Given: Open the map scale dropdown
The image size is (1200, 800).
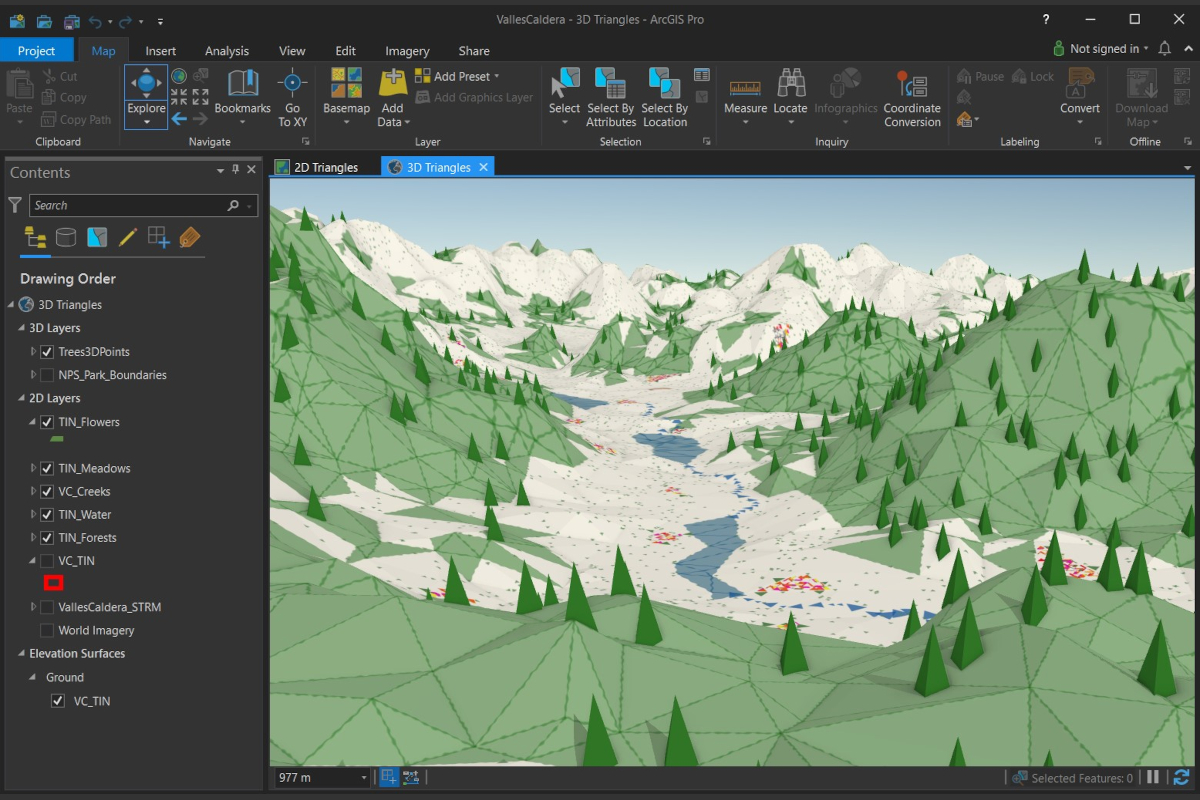Looking at the screenshot, I should pos(363,778).
